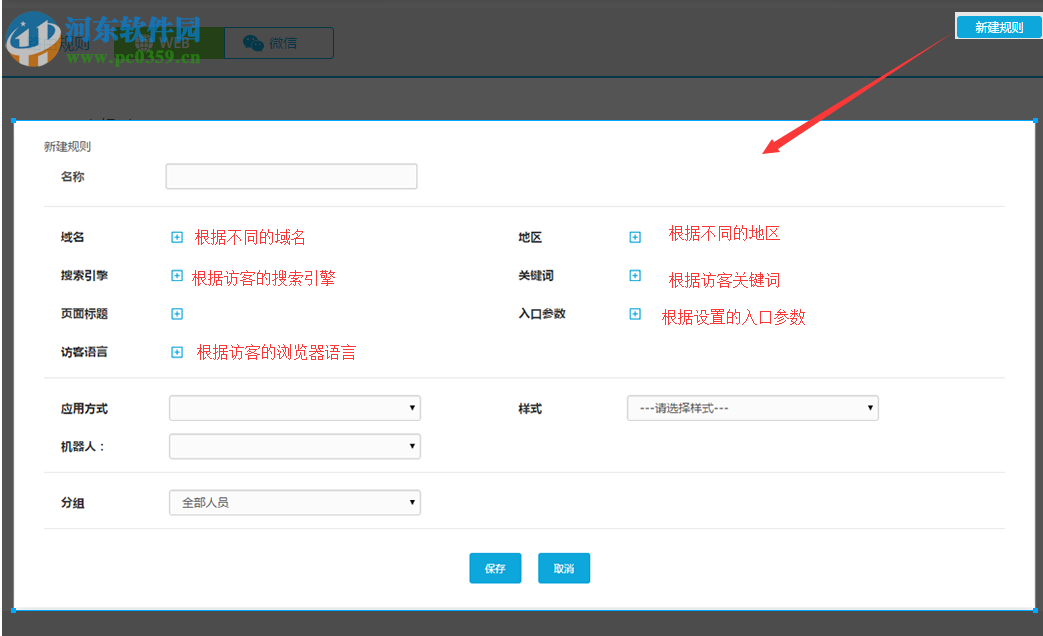Click the 取消 button
Screen dimensions: 1043x636
pyautogui.click(x=563, y=567)
